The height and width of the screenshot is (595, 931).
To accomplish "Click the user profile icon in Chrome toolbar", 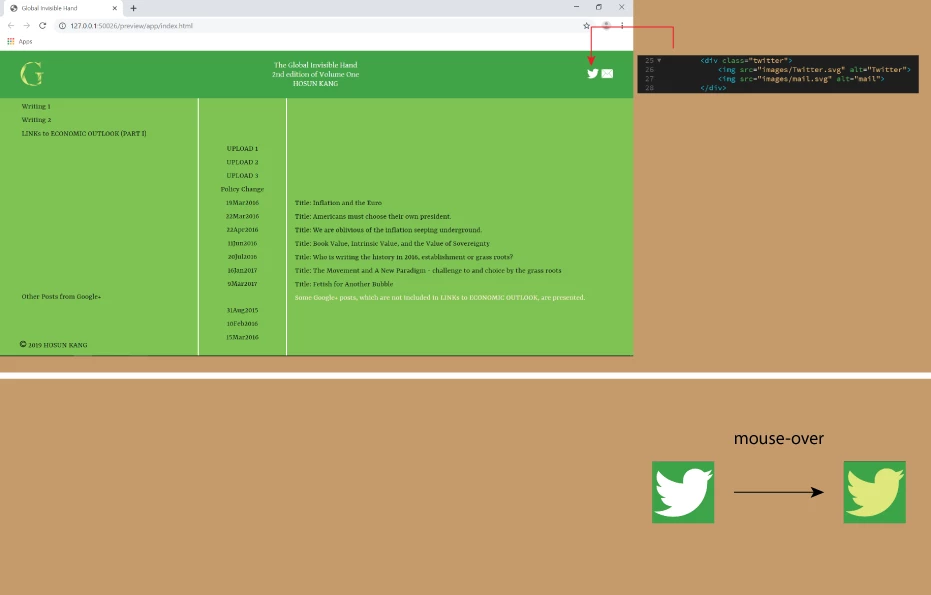I will tap(606, 26).
